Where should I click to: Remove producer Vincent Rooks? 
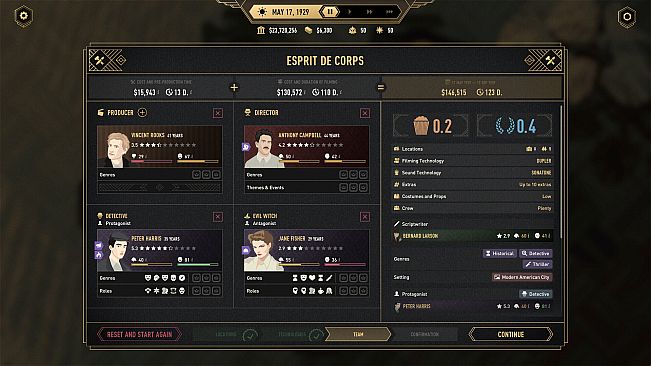pos(218,113)
